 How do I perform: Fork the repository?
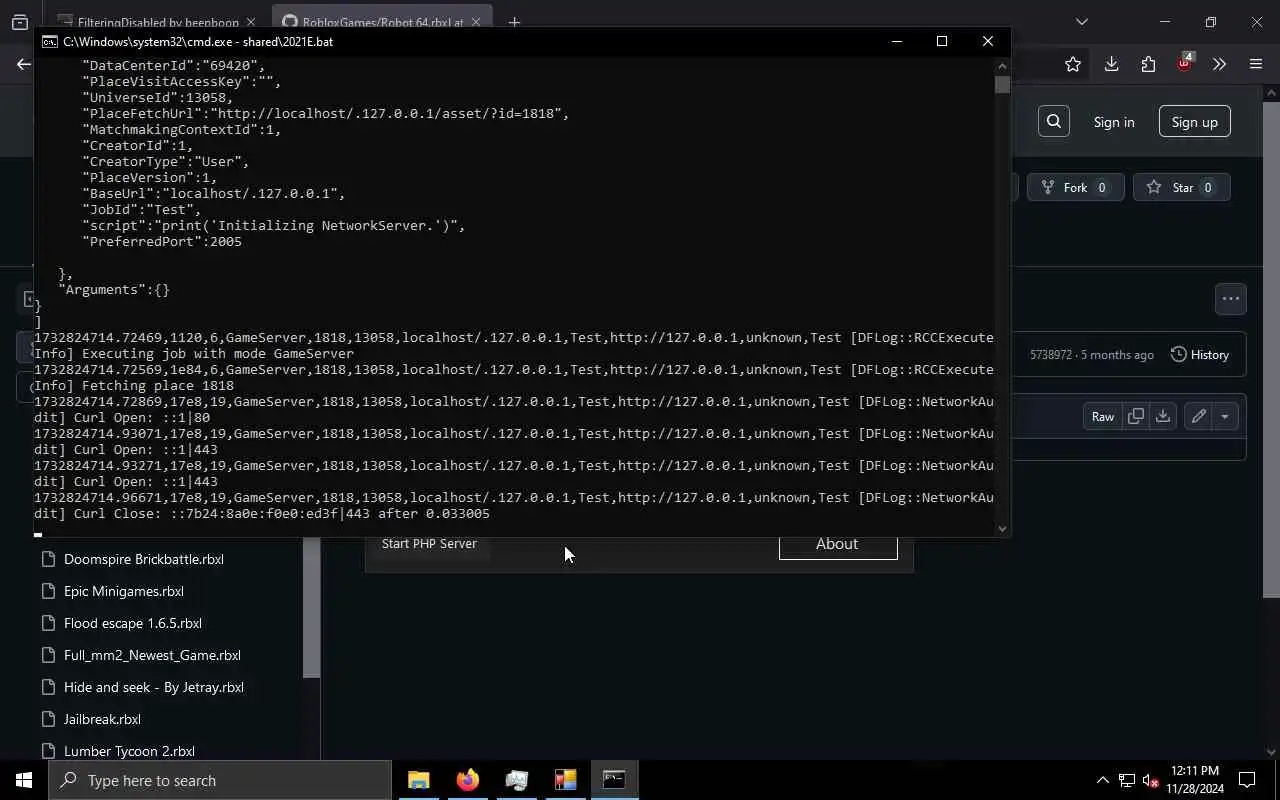(x=1075, y=187)
